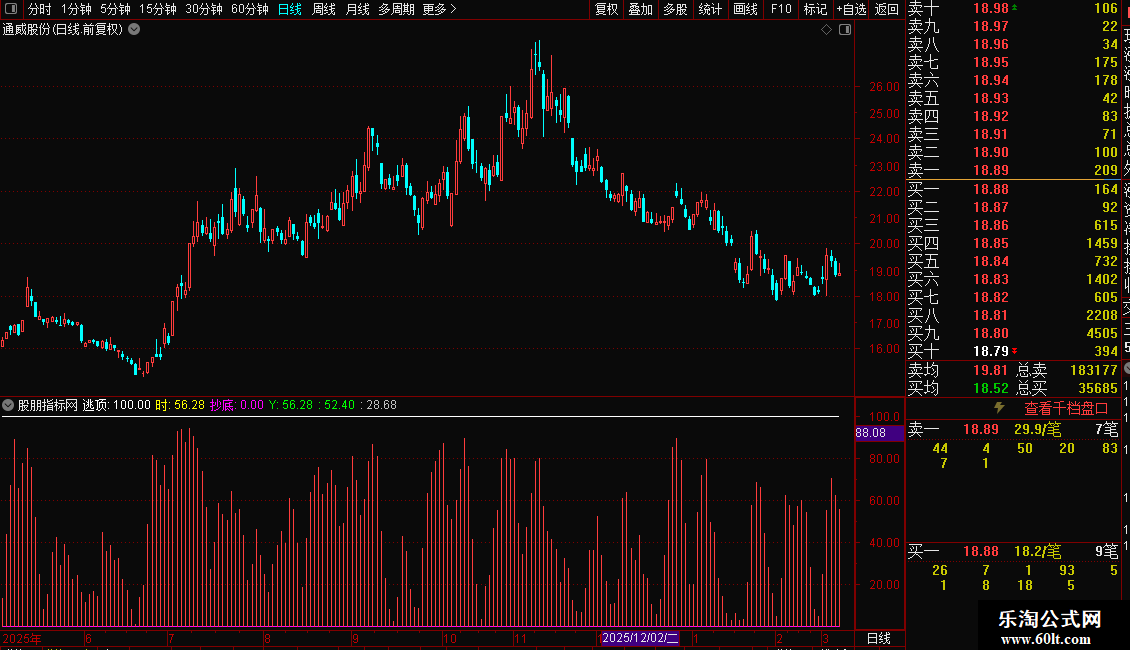Open 查看千档盘口 link
The image size is (1130, 650).
(x=1066, y=408)
